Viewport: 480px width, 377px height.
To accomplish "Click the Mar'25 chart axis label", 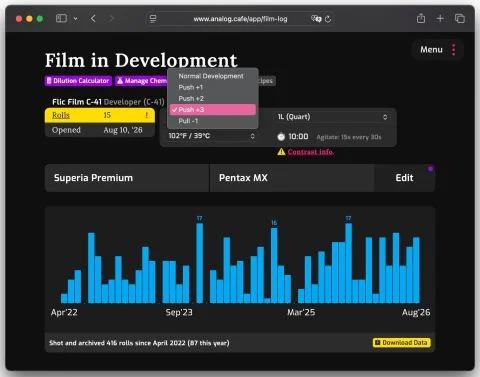I will pos(301,312).
